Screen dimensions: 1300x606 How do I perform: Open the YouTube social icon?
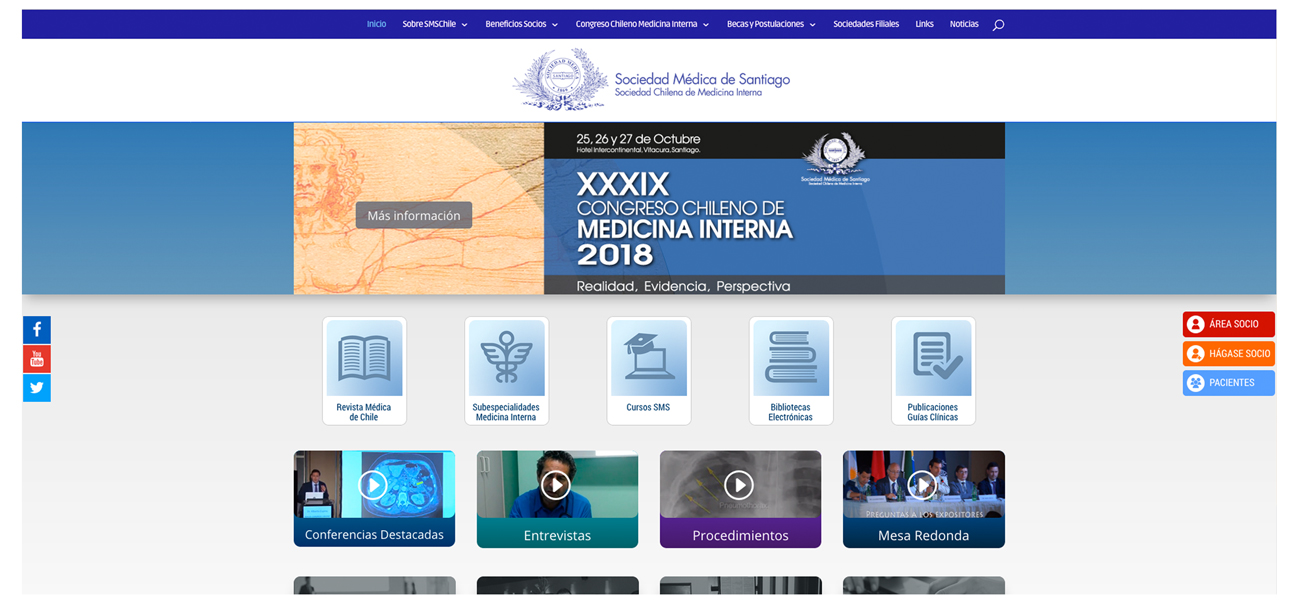click(x=37, y=359)
